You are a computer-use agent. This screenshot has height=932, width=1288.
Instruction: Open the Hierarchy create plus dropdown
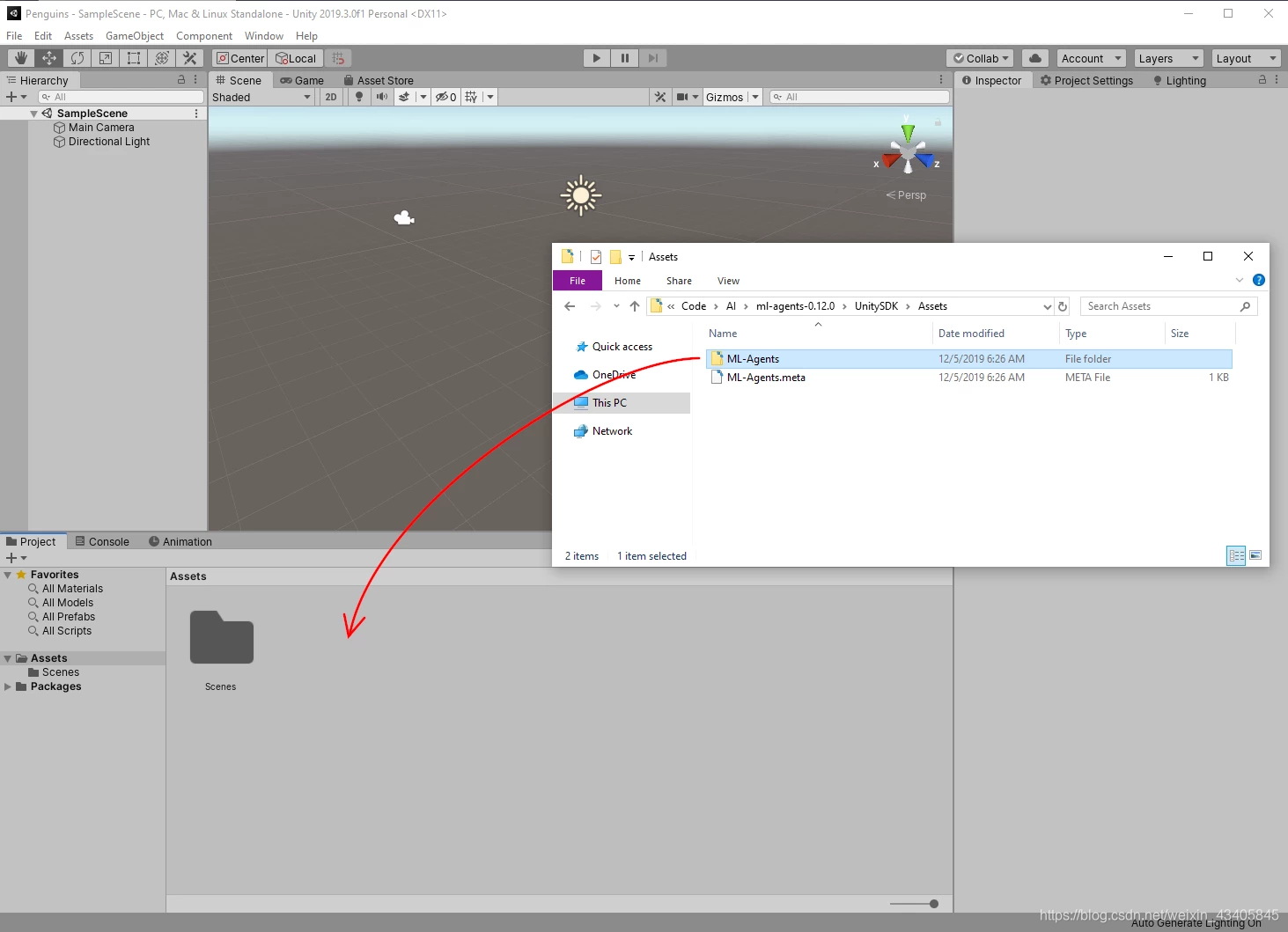(x=16, y=97)
